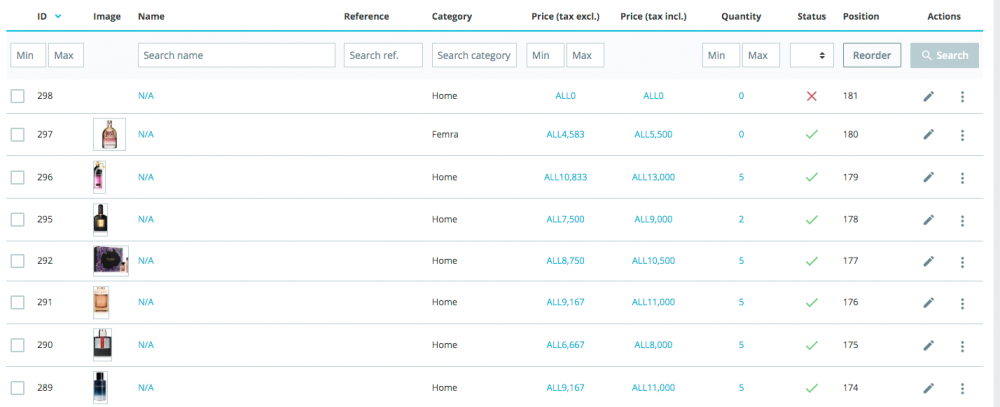Open more actions menu for product 297
The image size is (1000, 407).
click(962, 135)
